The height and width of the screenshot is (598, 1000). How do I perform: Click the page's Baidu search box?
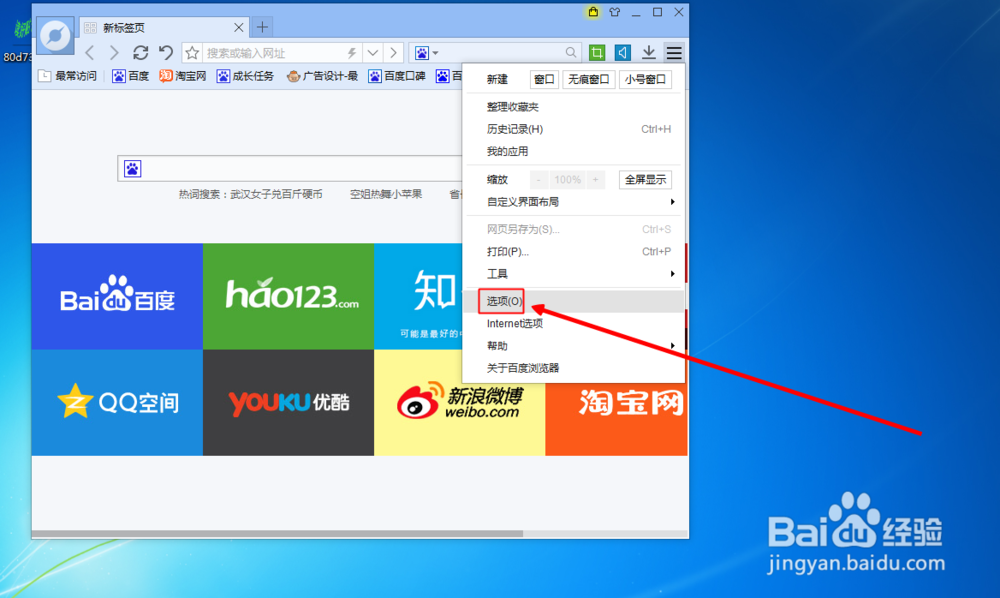click(x=290, y=168)
